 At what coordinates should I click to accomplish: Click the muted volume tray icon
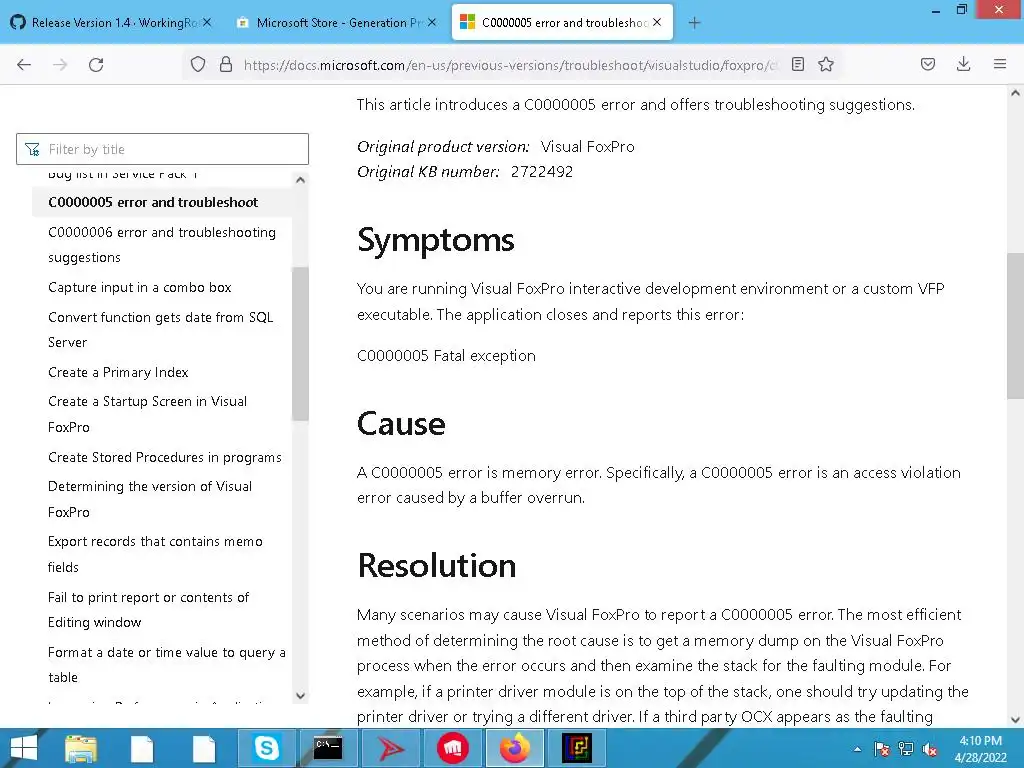point(930,749)
